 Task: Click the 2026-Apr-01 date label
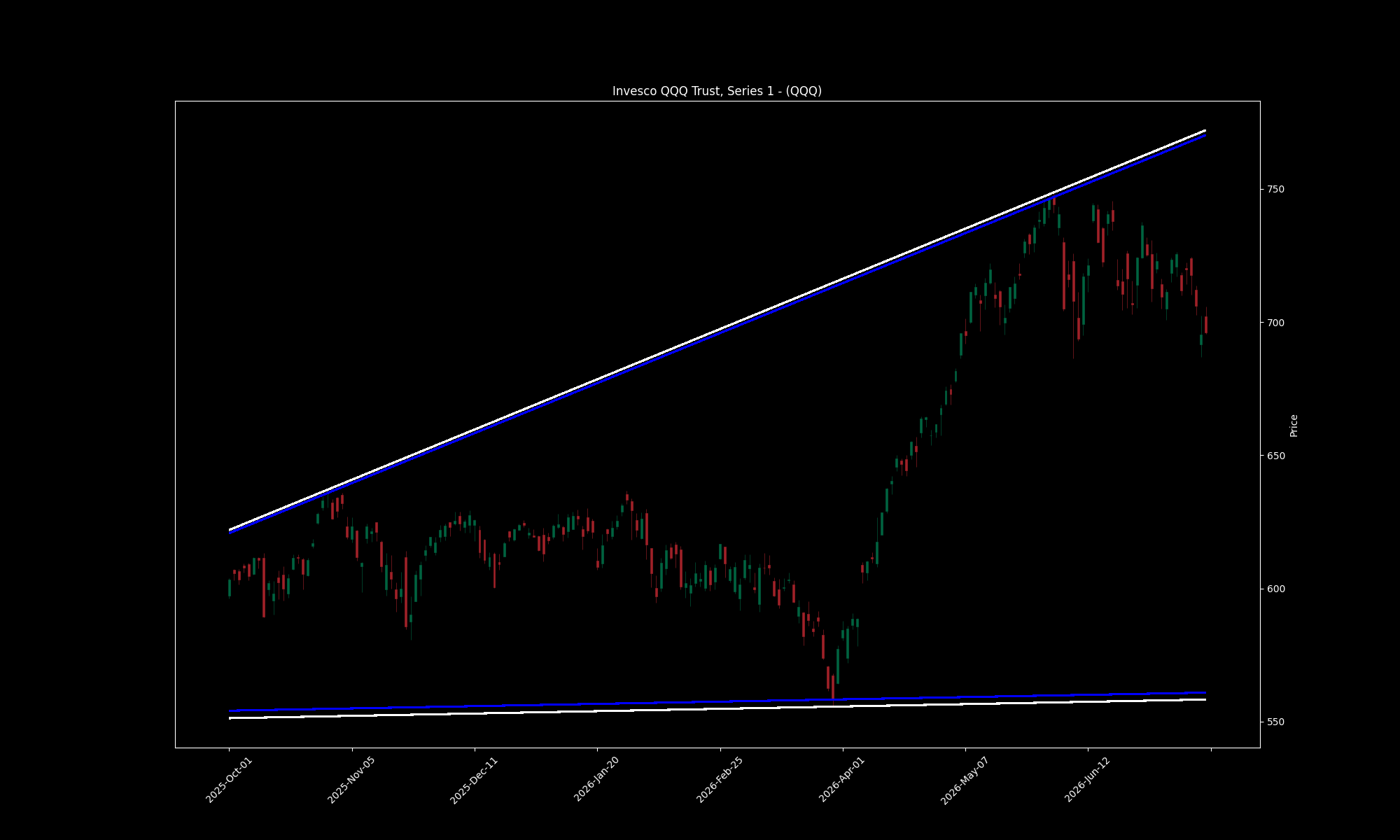point(842,780)
